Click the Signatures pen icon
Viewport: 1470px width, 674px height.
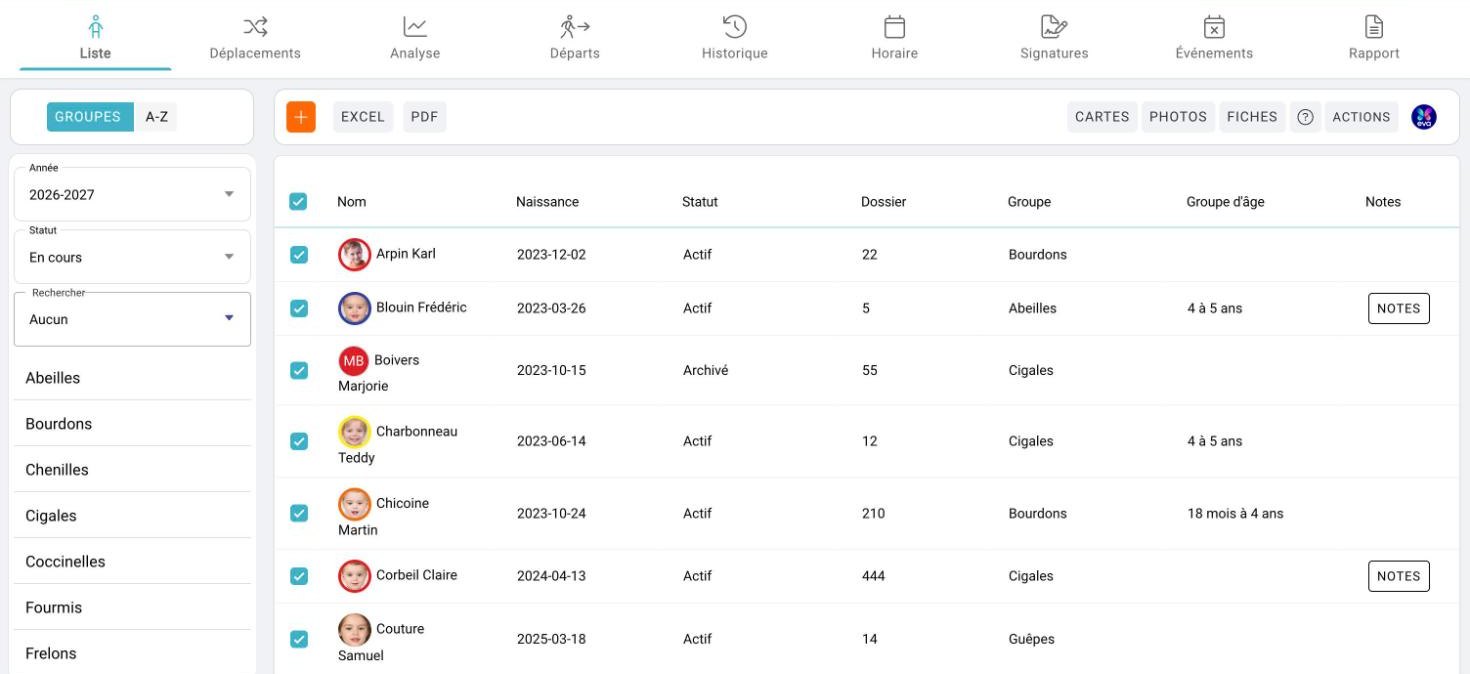point(1054,26)
